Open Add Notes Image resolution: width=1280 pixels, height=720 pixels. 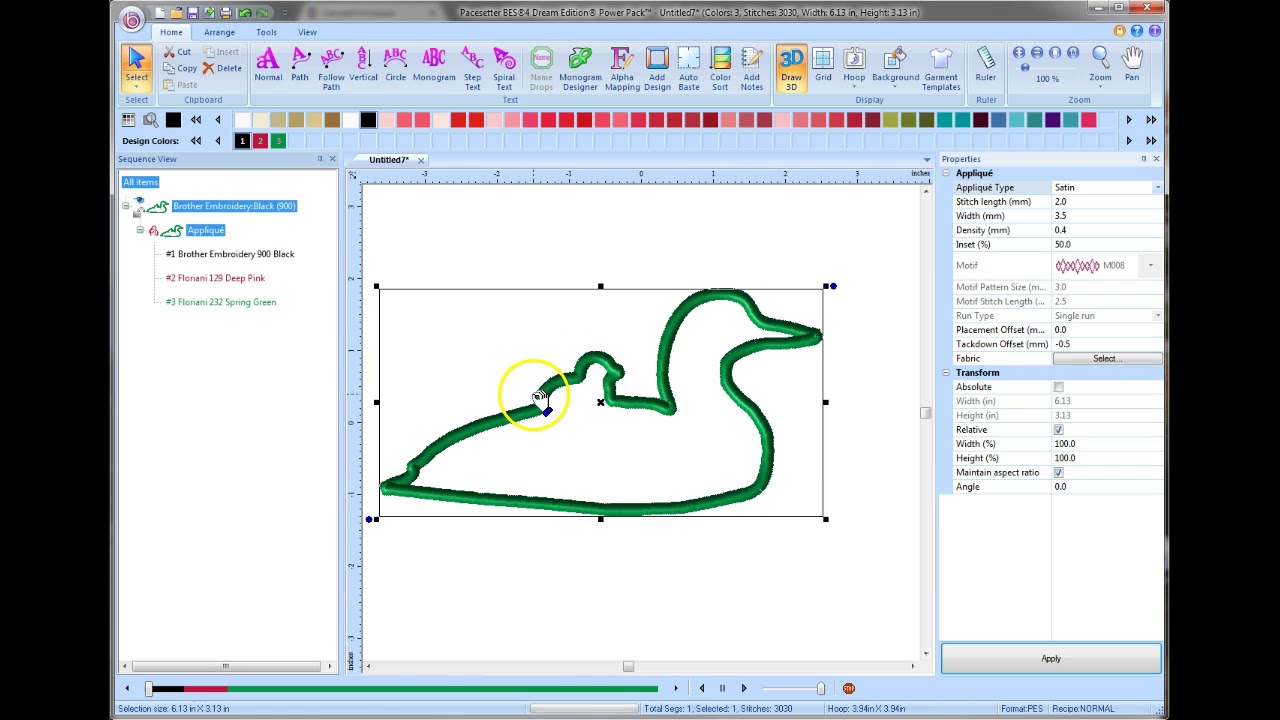(752, 68)
